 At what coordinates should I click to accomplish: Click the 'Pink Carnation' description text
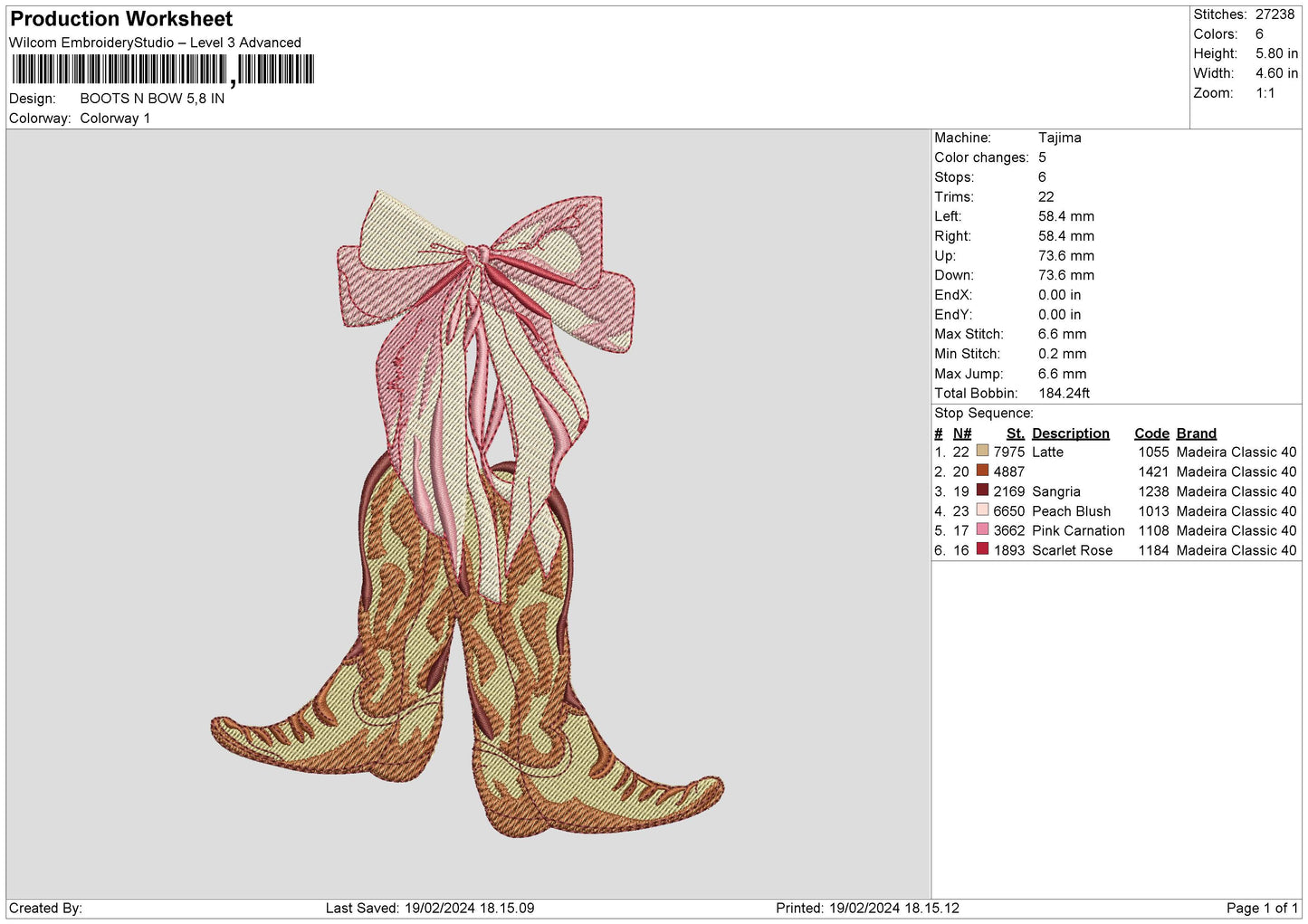(1078, 531)
